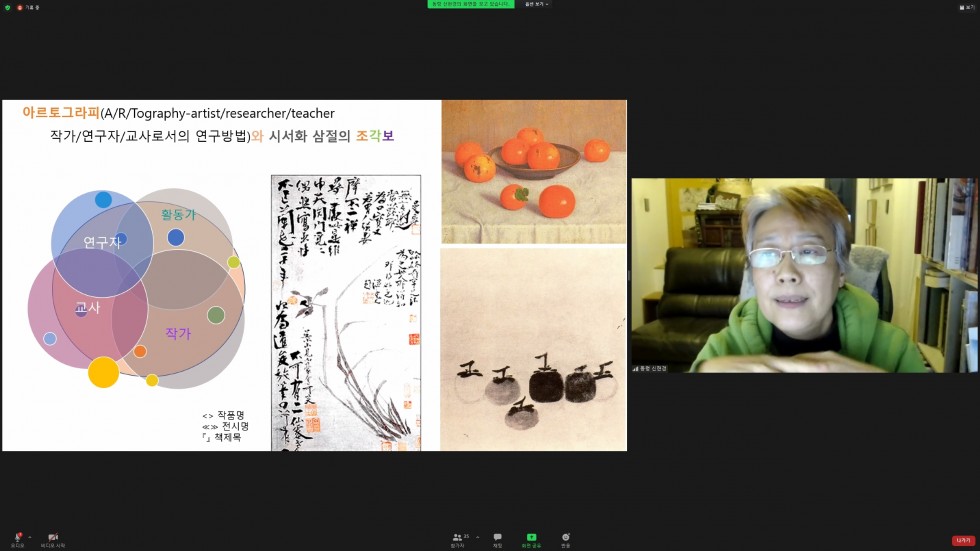The width and height of the screenshot is (980, 551).
Task: Click the '<> 작품명' legend line
Action: (223, 415)
